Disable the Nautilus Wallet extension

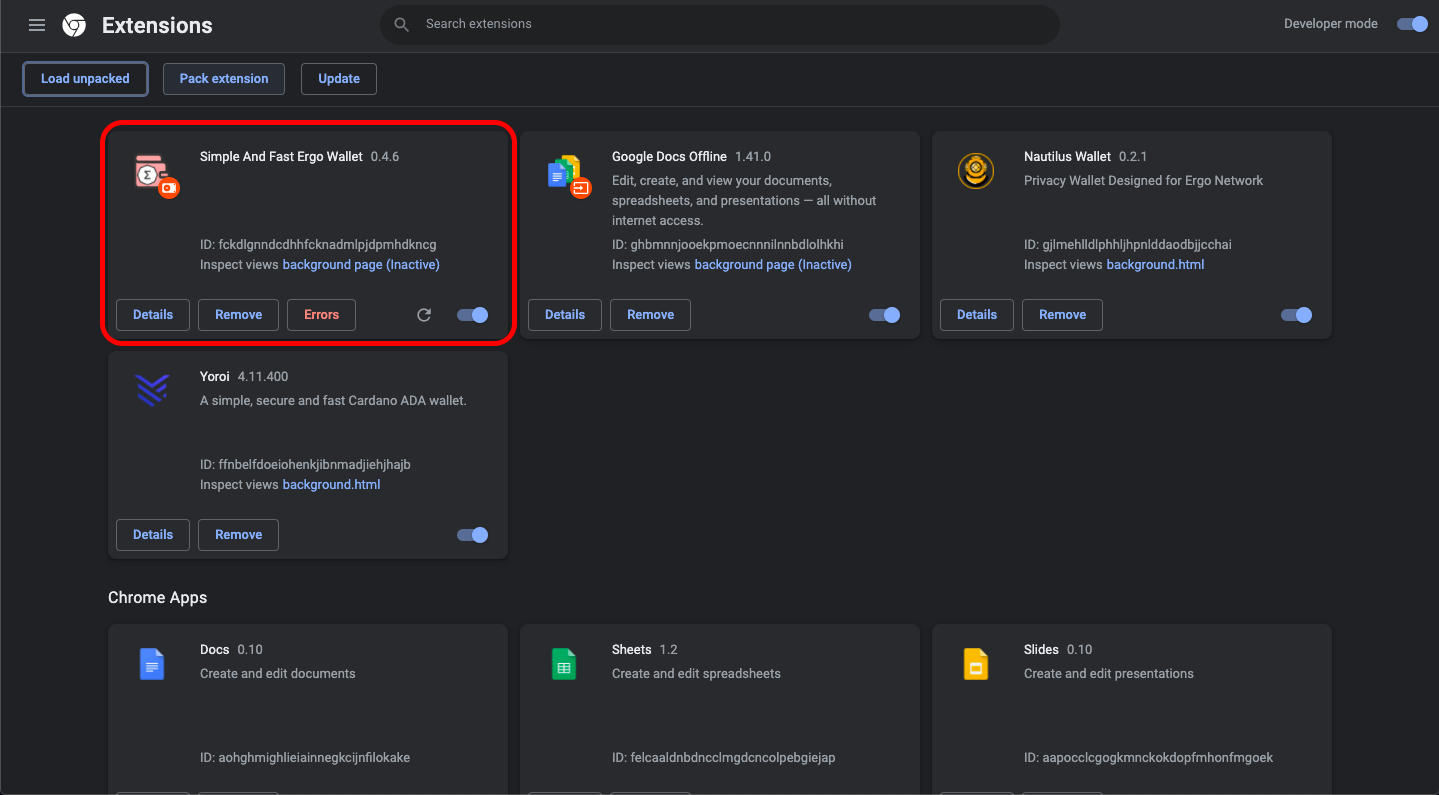[1297, 315]
